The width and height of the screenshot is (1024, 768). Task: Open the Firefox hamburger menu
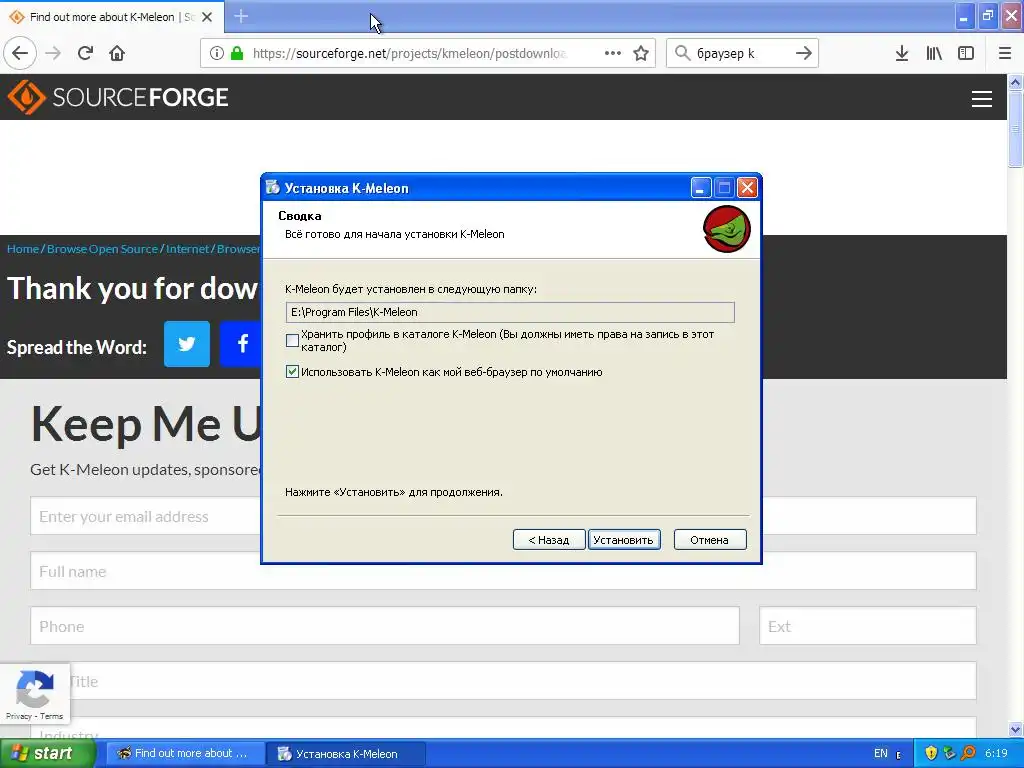click(1005, 53)
